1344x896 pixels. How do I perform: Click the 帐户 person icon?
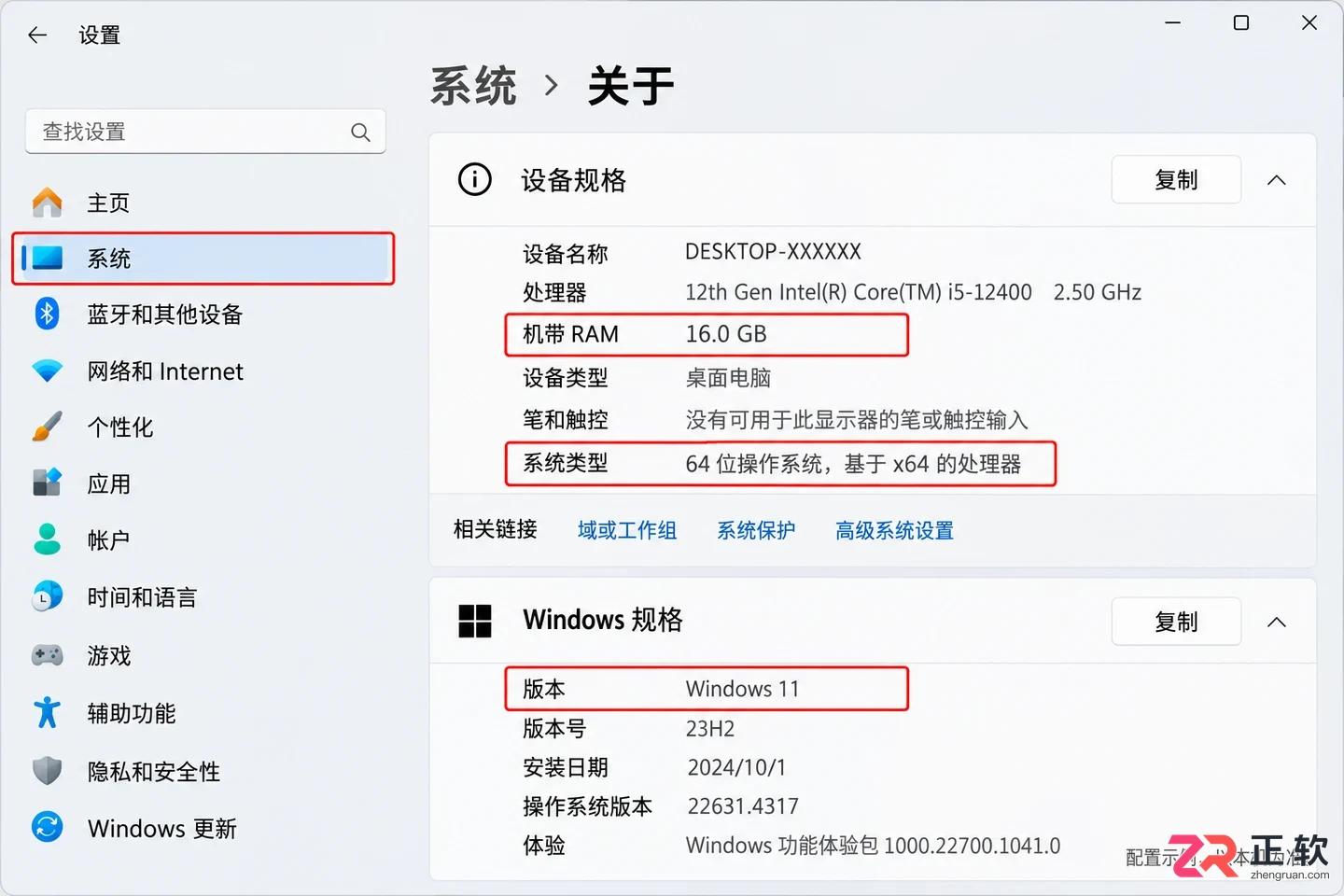[x=47, y=539]
